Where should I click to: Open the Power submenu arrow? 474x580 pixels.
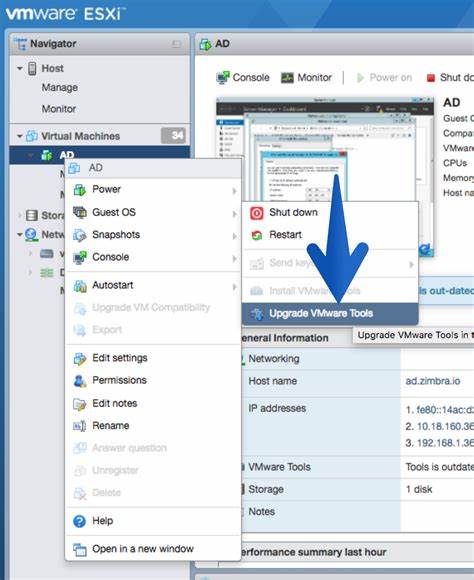click(x=234, y=191)
